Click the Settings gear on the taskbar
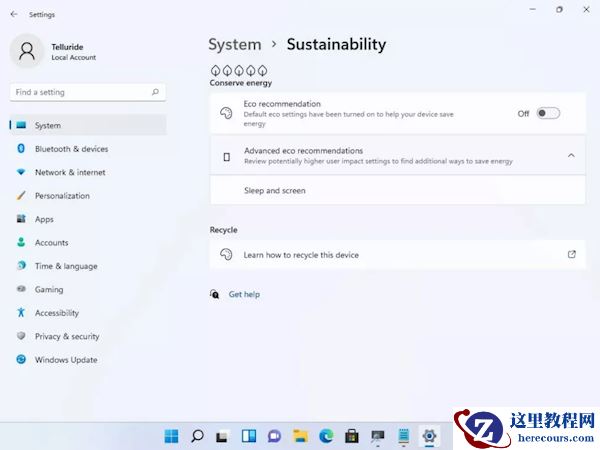 [x=429, y=436]
